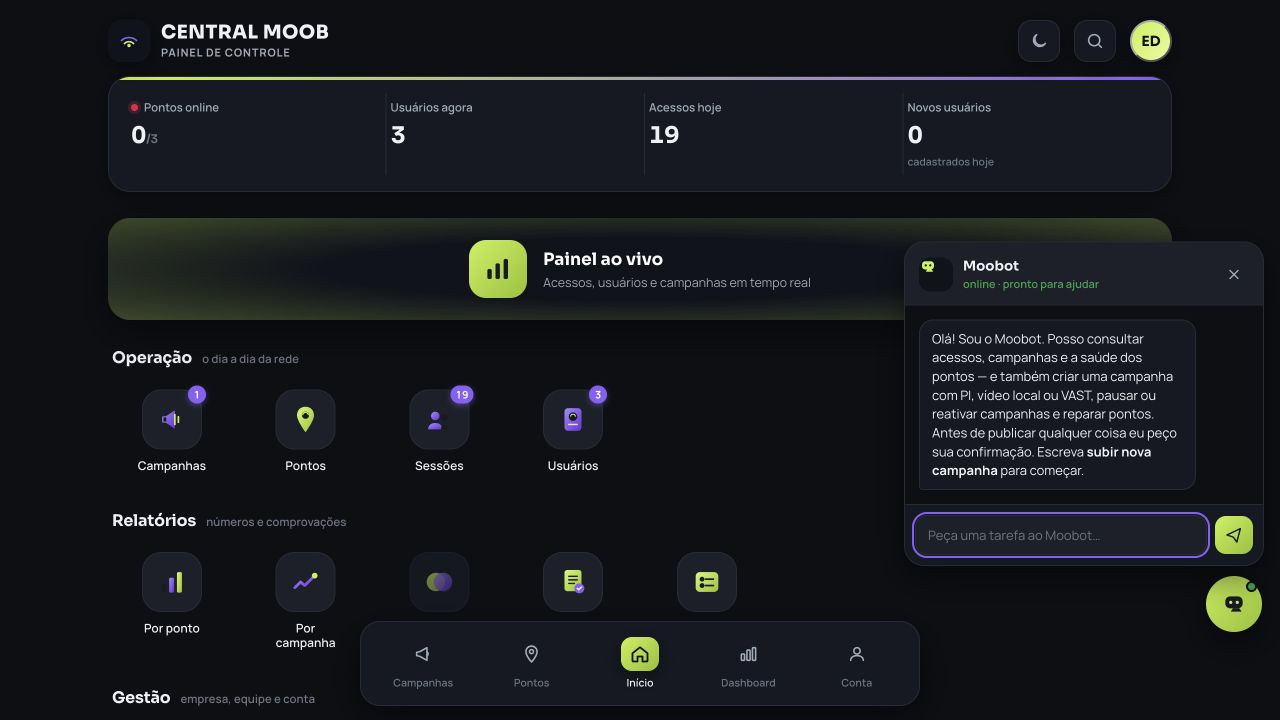This screenshot has height=720, width=1280.
Task: Click the Central Moob wifi logo
Action: tap(129, 41)
